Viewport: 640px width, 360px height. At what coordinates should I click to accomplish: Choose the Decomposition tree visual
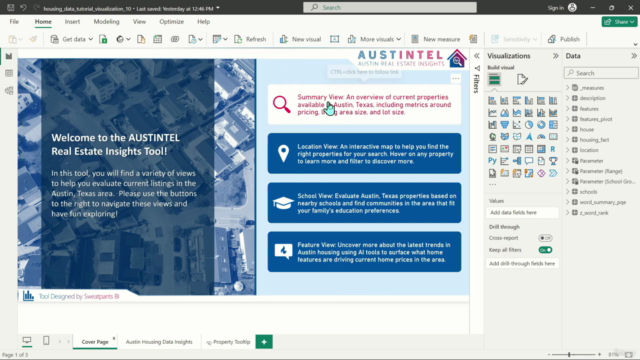tap(517, 161)
